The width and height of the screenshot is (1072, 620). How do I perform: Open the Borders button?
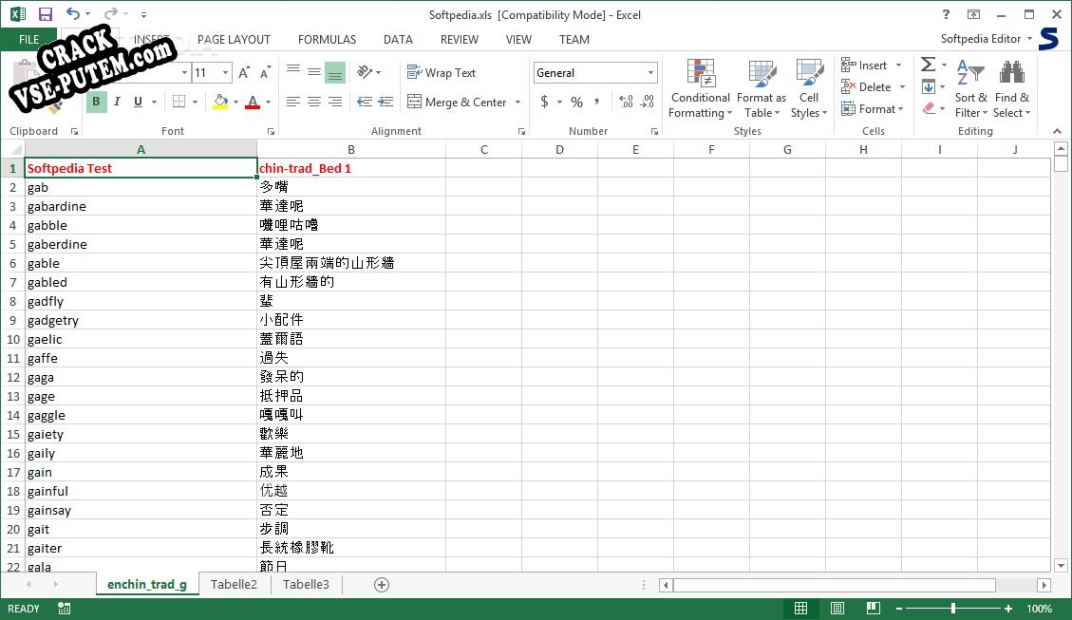[179, 102]
